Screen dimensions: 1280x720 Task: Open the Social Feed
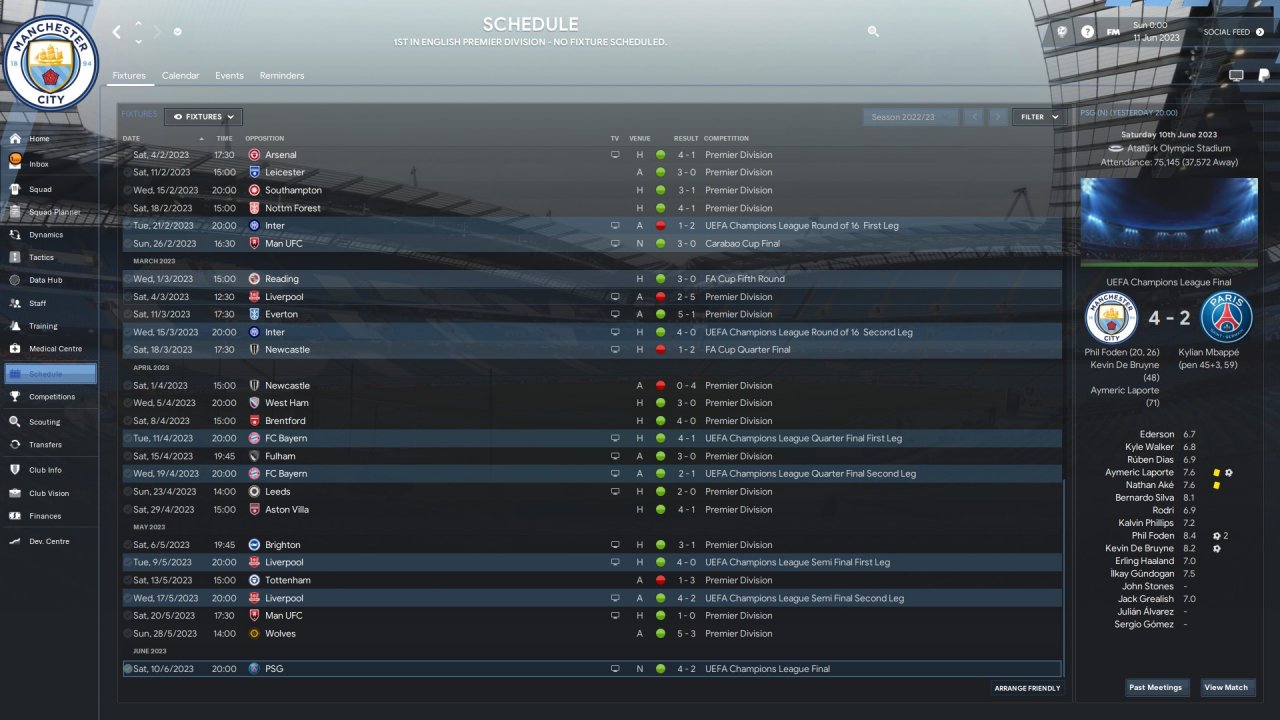(1234, 32)
